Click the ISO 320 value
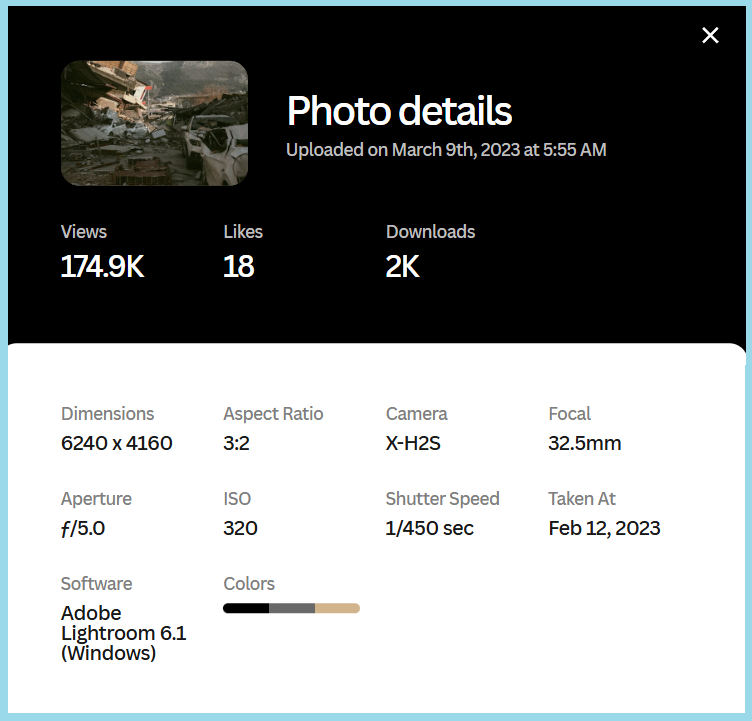The image size is (752, 721). 240,528
